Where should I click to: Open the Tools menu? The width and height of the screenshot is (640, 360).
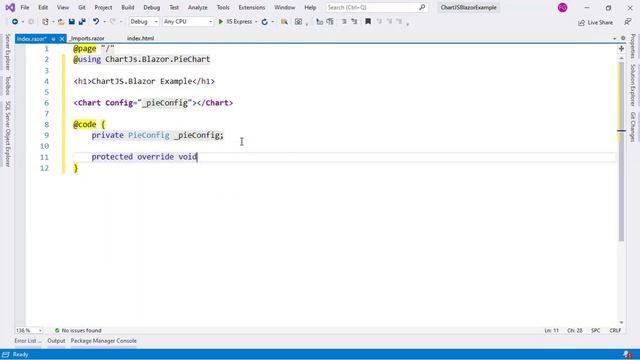tap(223, 7)
